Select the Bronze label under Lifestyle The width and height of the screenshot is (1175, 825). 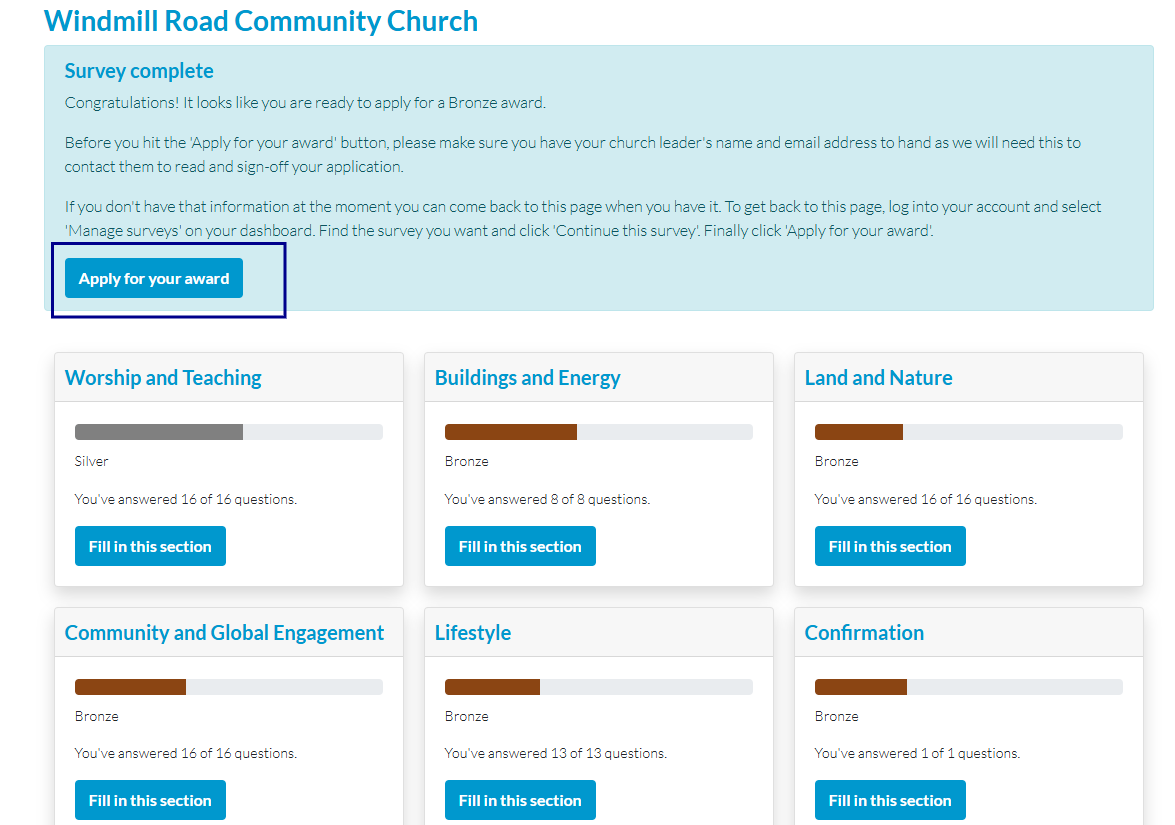(466, 716)
